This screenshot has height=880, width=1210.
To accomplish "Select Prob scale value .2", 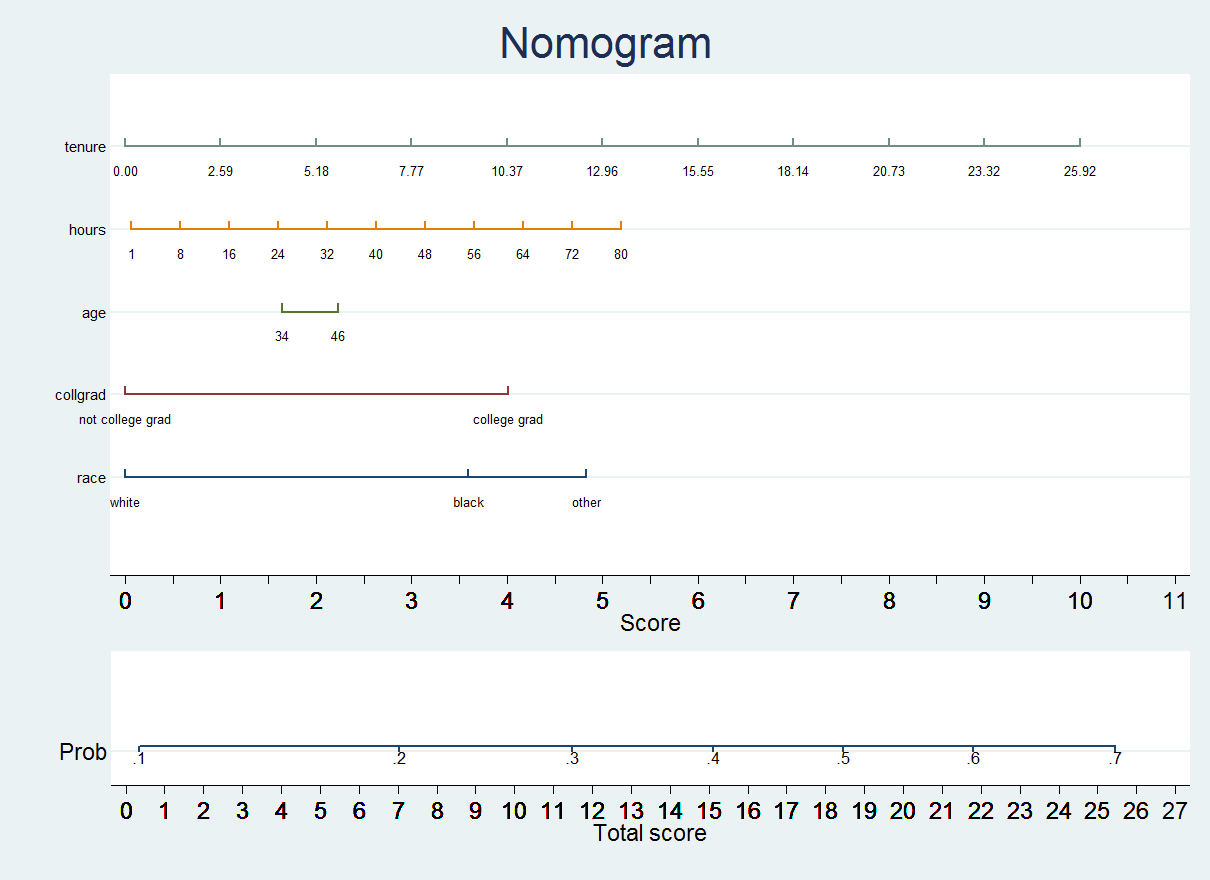I will tap(399, 760).
